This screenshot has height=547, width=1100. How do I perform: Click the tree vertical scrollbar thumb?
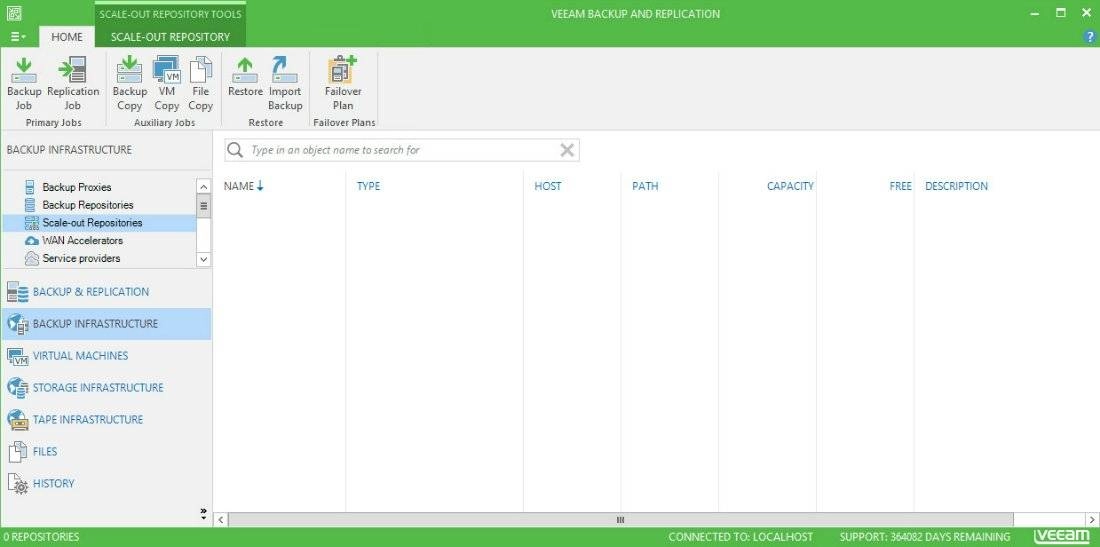(x=203, y=206)
